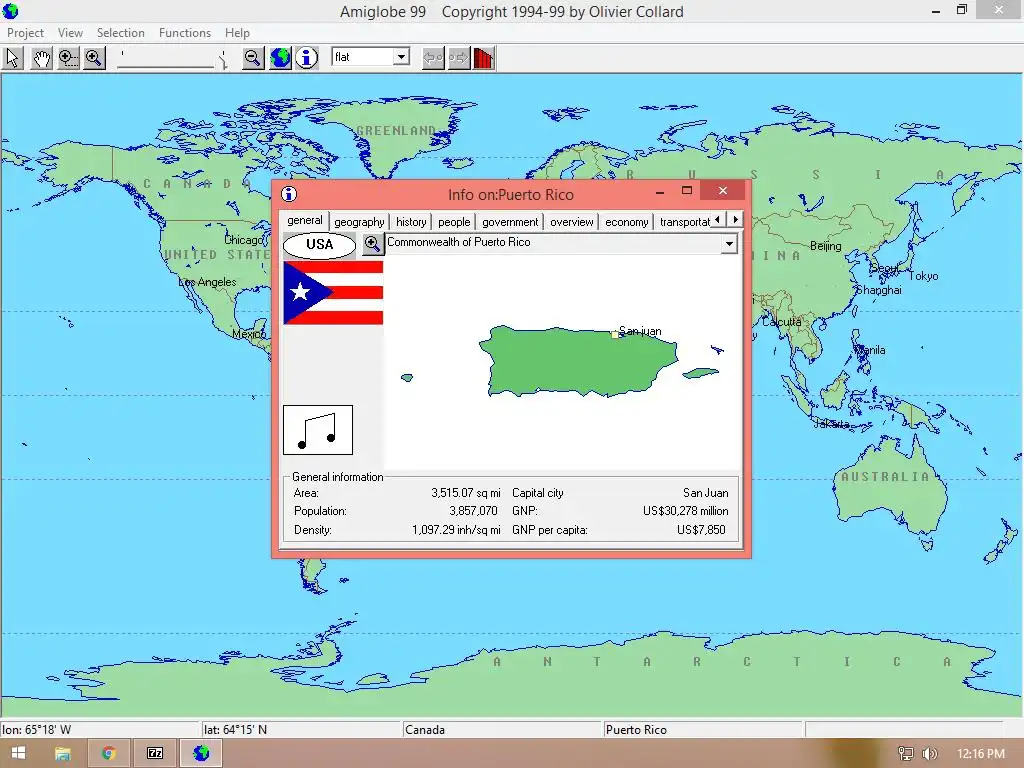Click the red statistics chart icon

484,58
